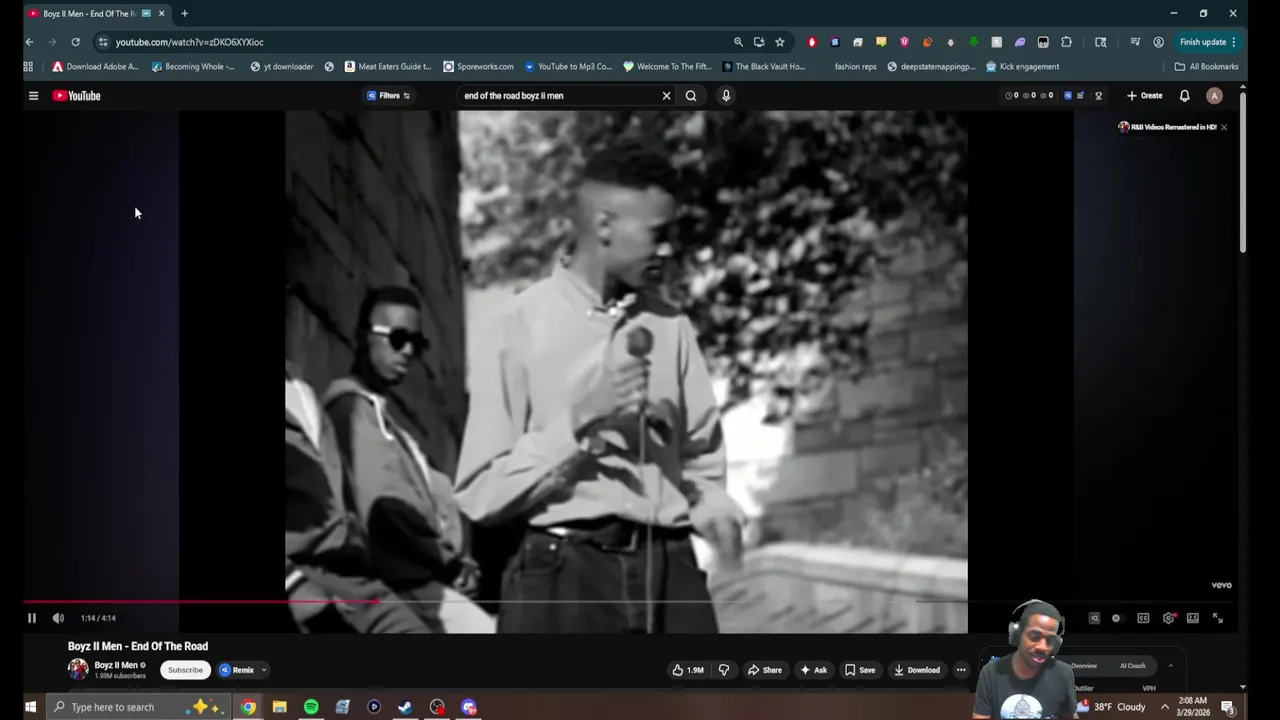Close the Boyz II Men browser tab
Screen dimensions: 1280x720
click(x=161, y=13)
